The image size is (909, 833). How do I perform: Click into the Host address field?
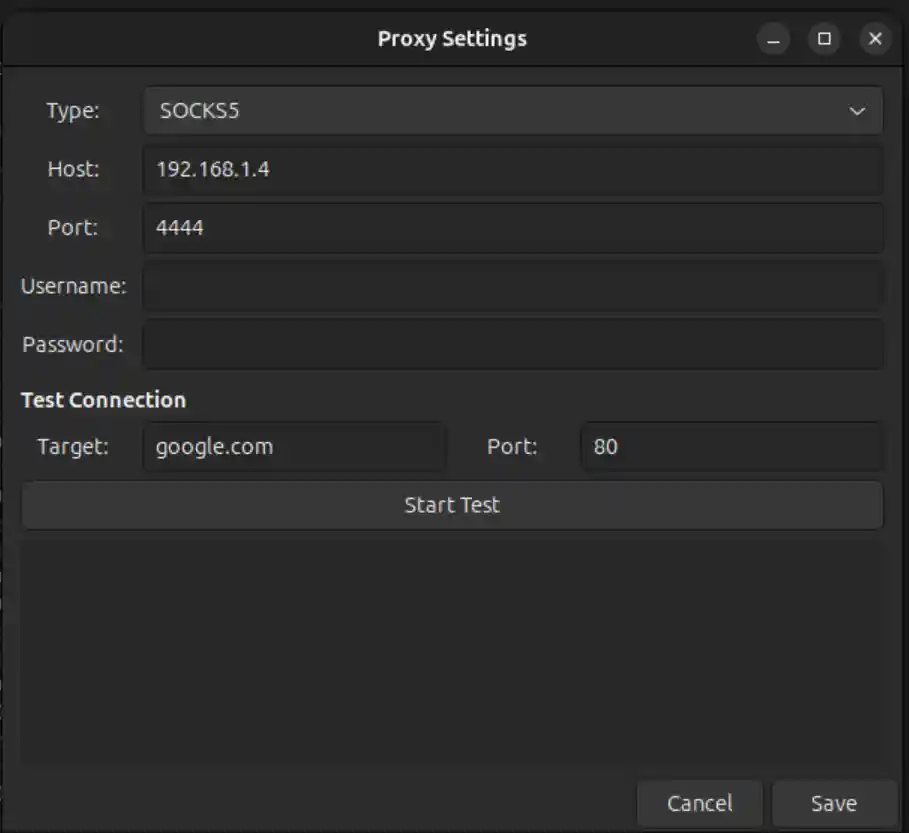[x=512, y=169]
